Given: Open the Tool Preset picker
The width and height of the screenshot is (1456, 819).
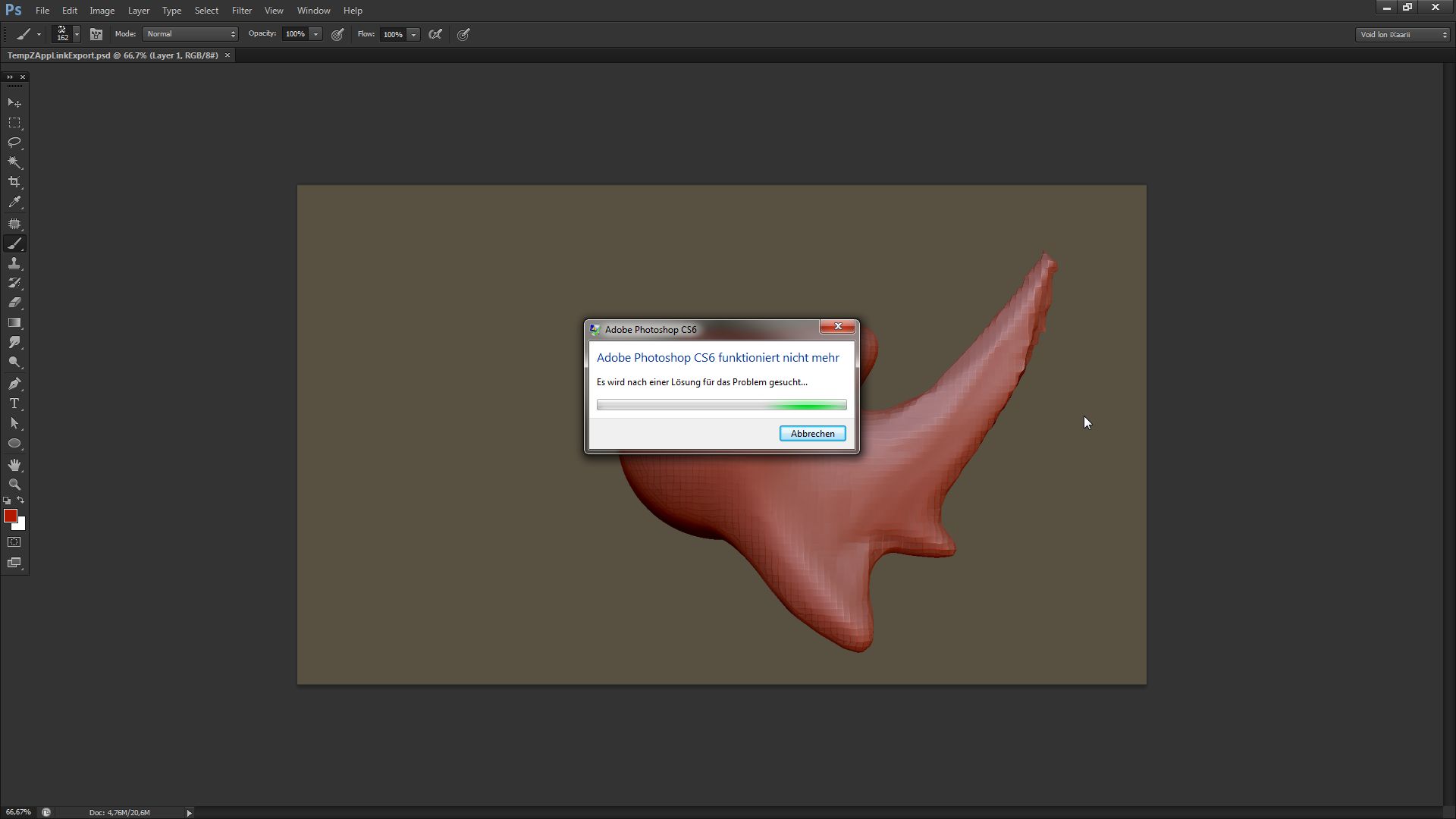Looking at the screenshot, I should click(x=28, y=34).
